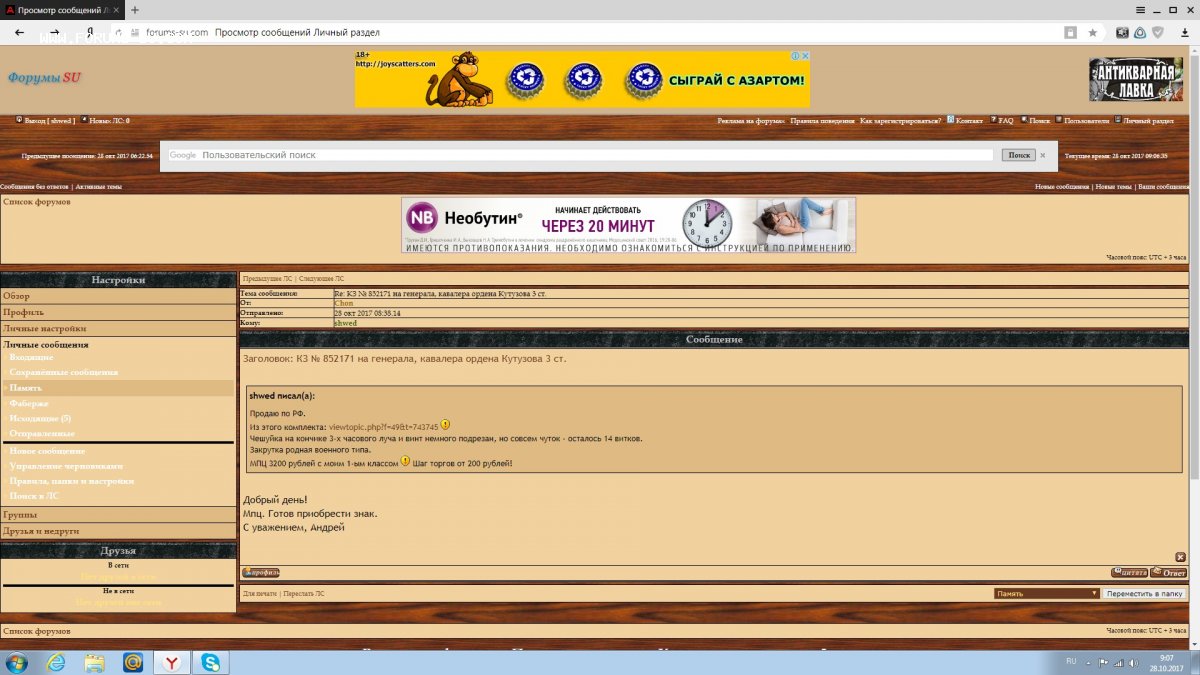Click the Google custom search field

click(595, 155)
